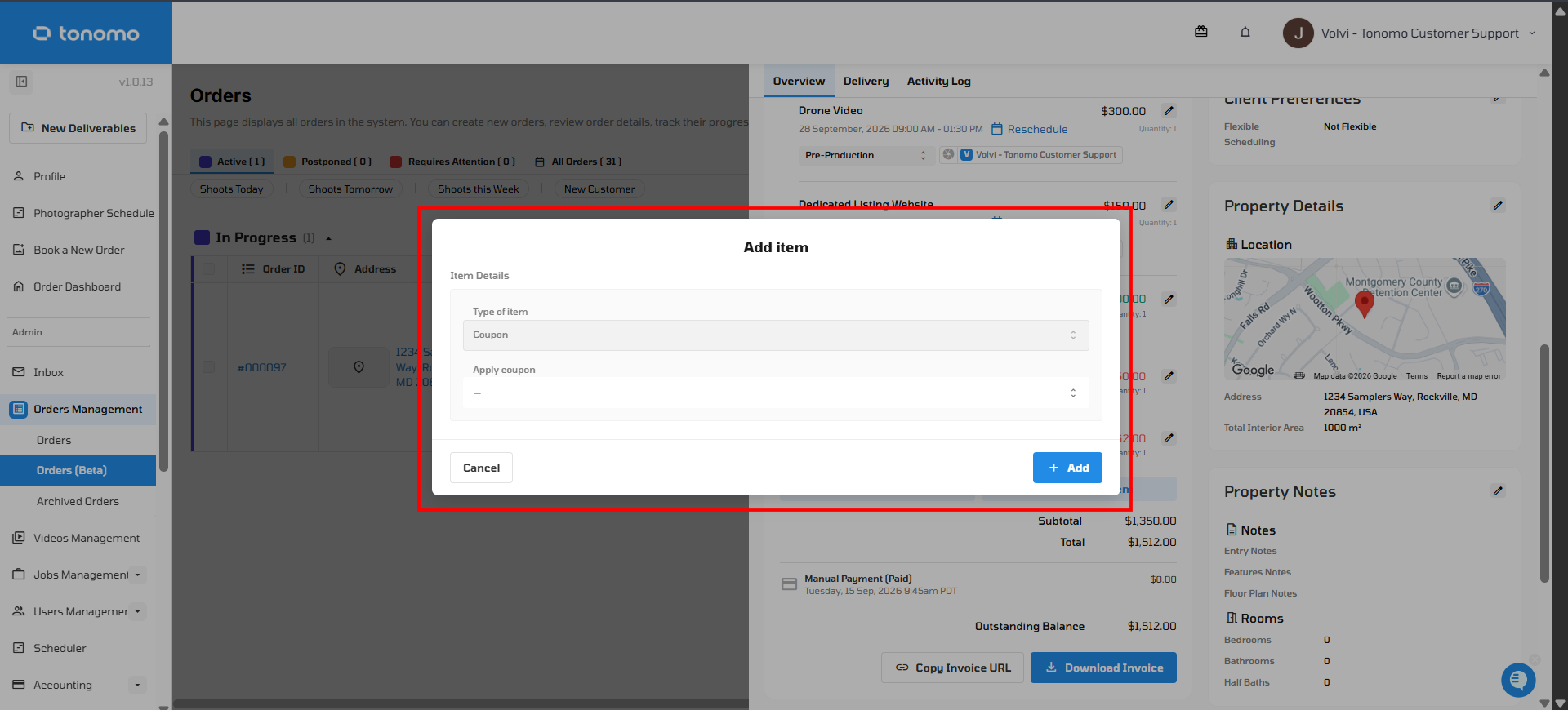Open the account menu chevron
Screen dimensions: 1568x710
(x=1532, y=33)
